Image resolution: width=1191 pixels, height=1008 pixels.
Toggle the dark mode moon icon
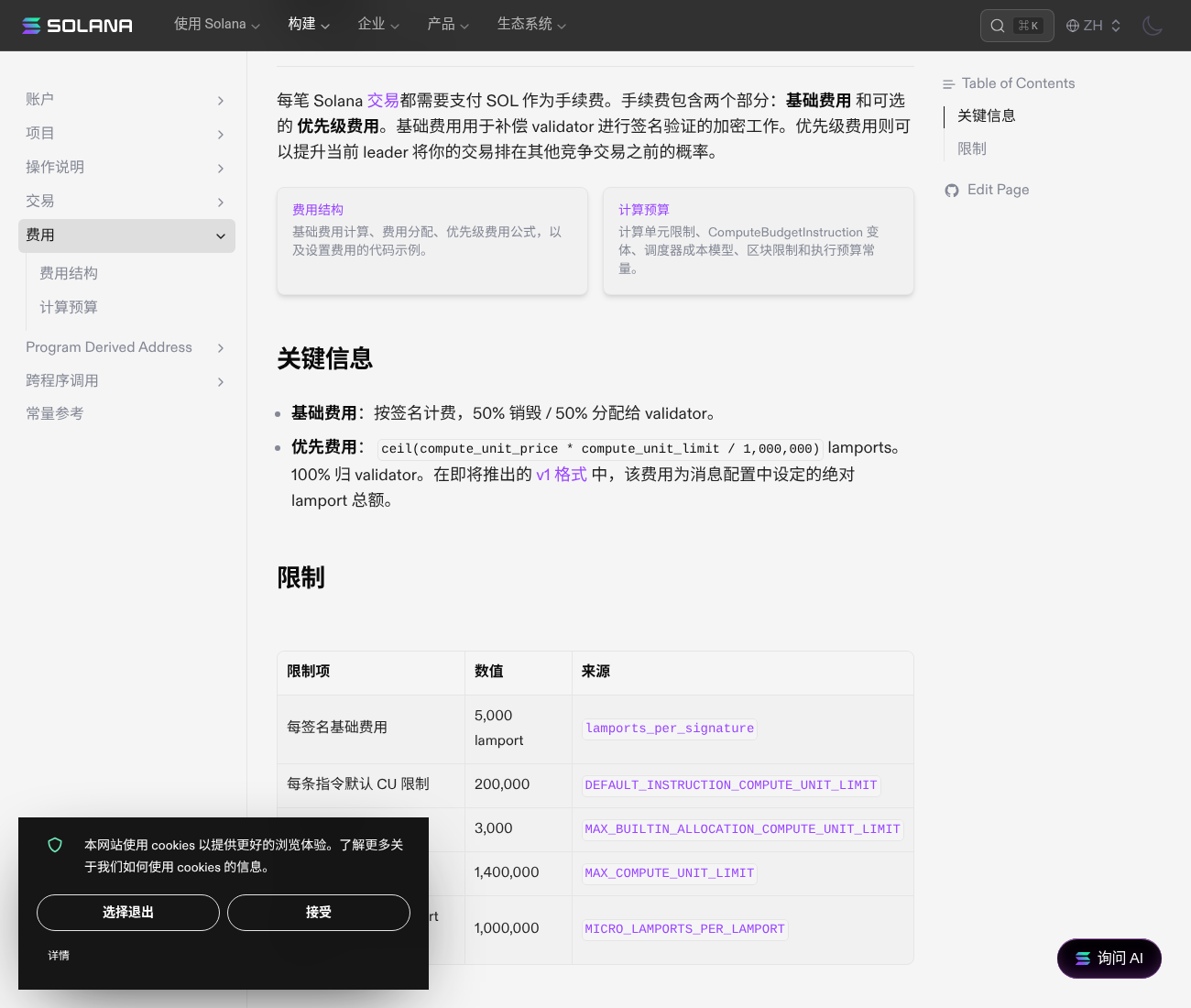tap(1153, 26)
